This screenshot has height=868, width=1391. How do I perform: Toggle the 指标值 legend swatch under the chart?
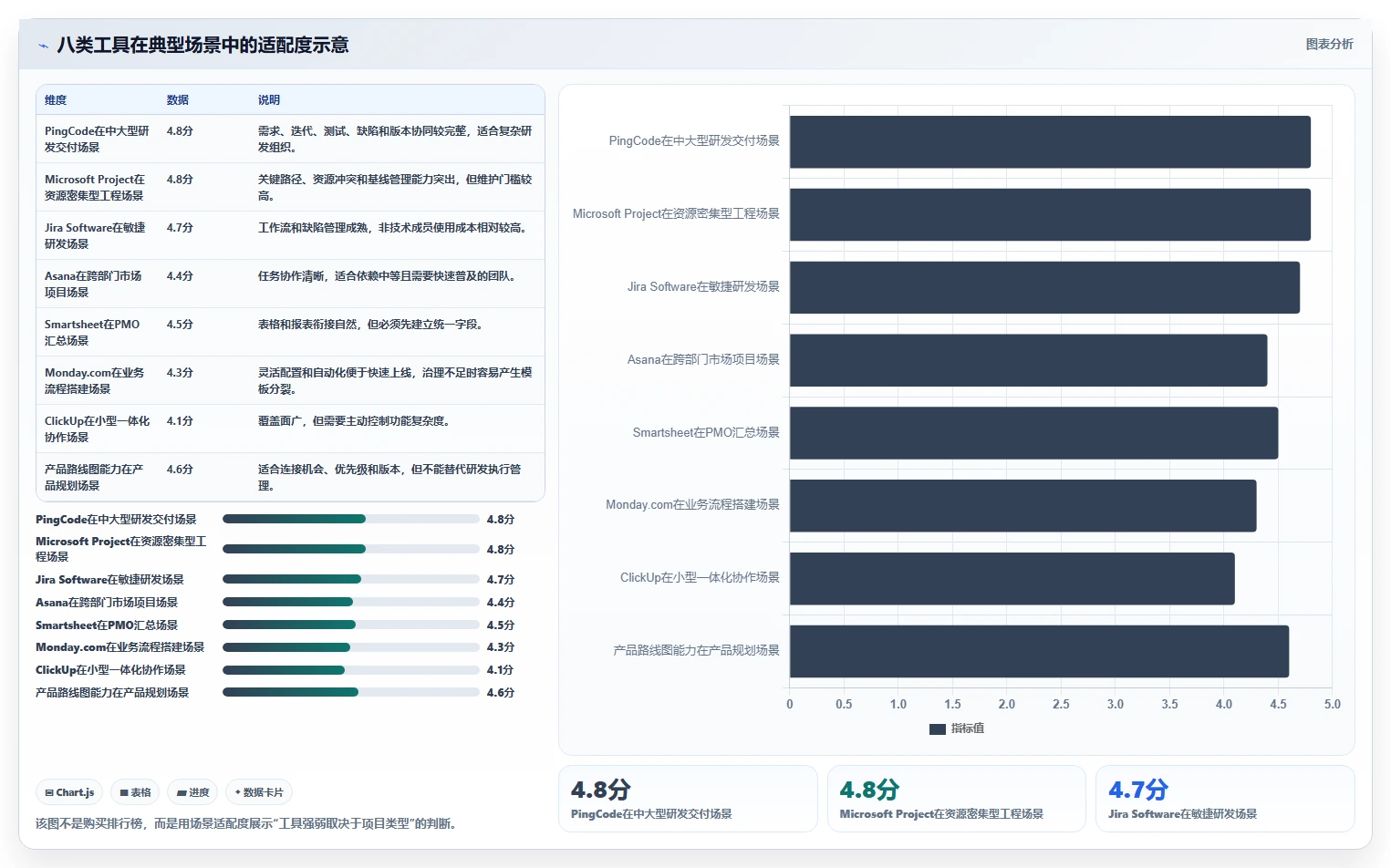click(x=937, y=728)
